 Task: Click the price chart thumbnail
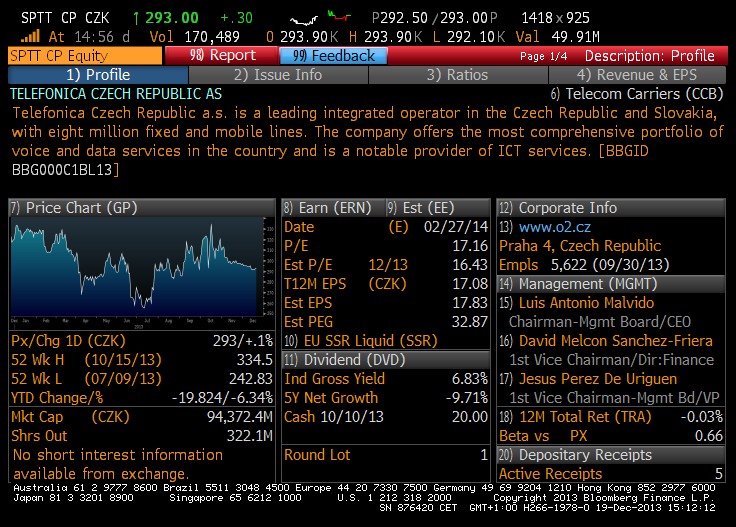click(142, 272)
